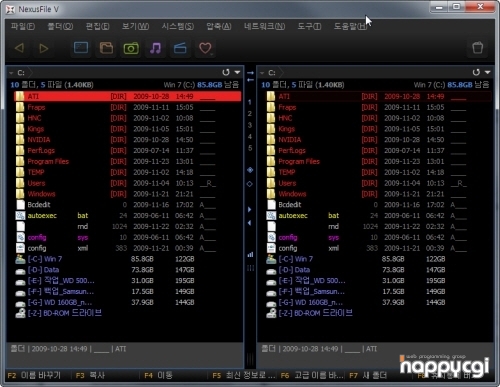Screen dimensions: 500x387
Task: Click the forward navigation arrow icon
Action: coord(44,48)
